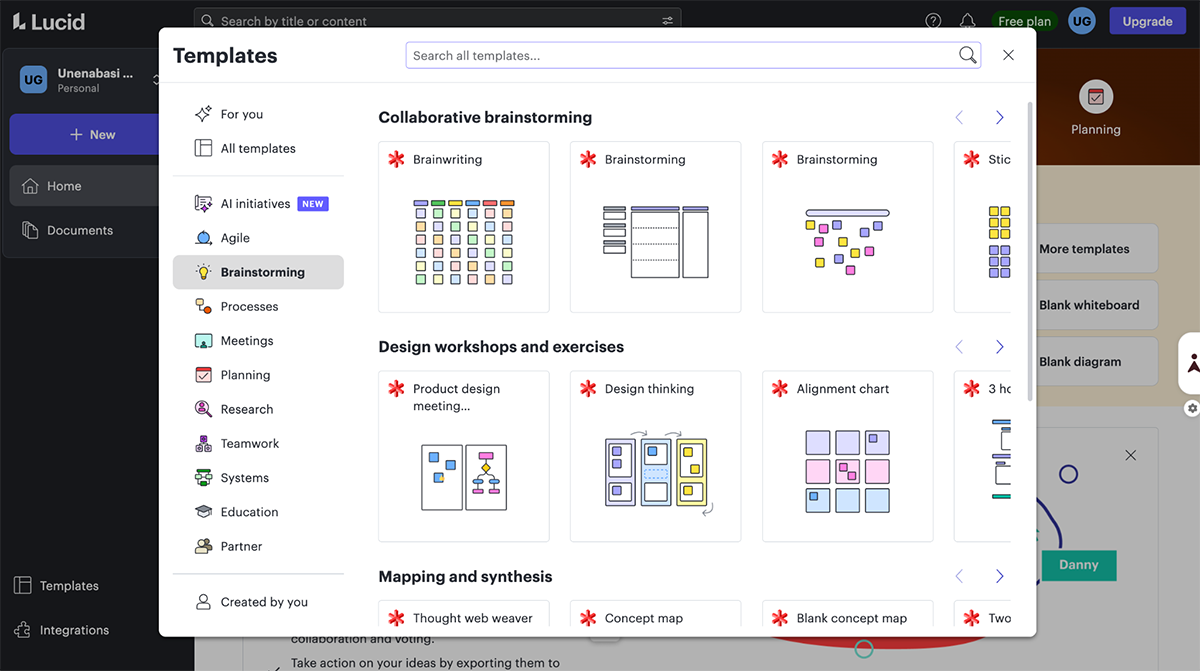
Task: Click the settings gear on the right edge
Action: tap(1191, 408)
